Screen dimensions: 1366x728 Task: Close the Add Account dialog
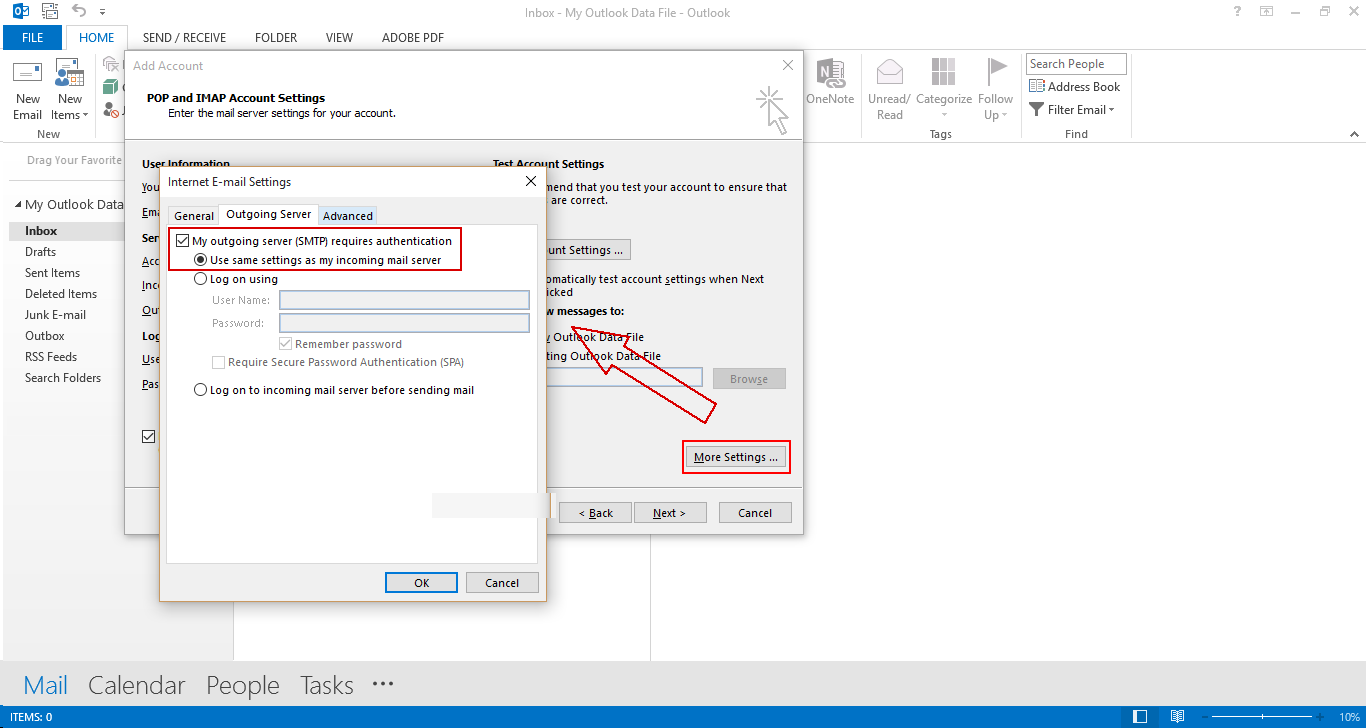788,65
